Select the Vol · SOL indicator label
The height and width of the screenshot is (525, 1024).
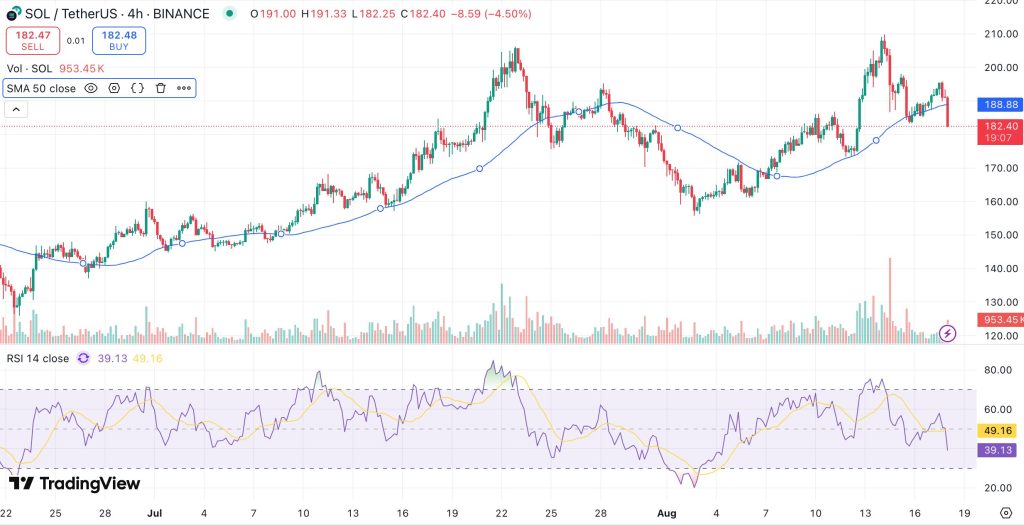[x=29, y=68]
